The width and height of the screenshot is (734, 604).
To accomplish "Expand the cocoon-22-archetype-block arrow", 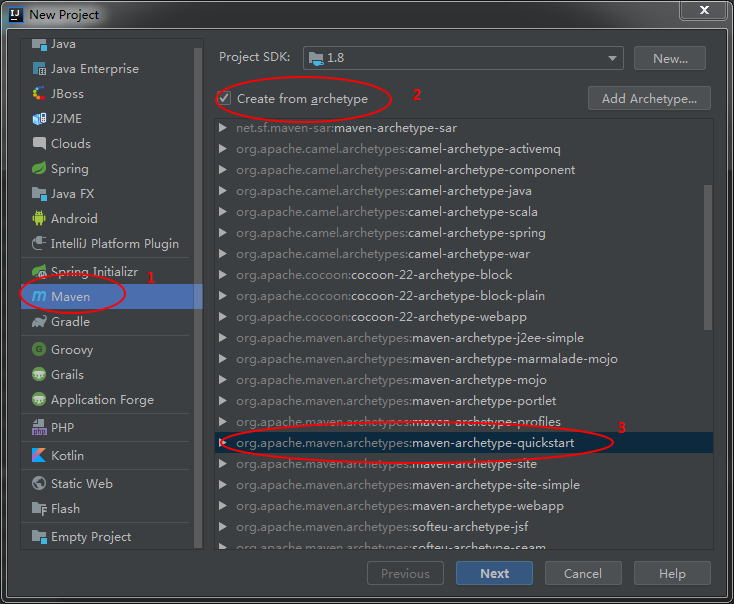I will (x=223, y=275).
